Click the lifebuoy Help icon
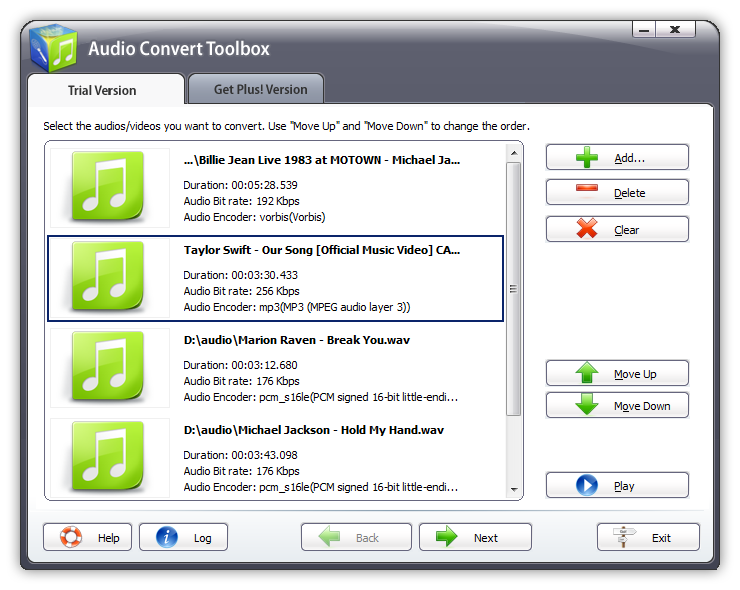Image resolution: width=740 pixels, height=590 pixels. (x=71, y=537)
